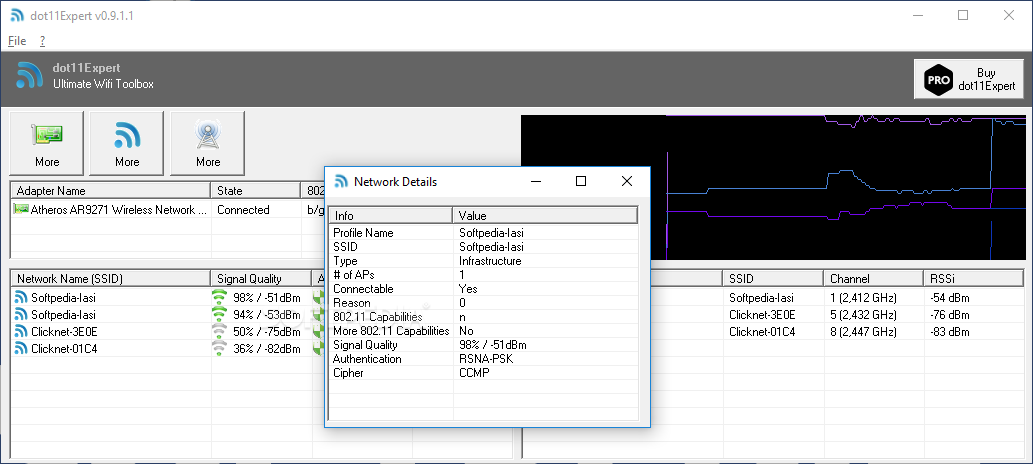1033x464 pixels.
Task: Click the -83 dBm RSSi value
Action: coord(949,332)
